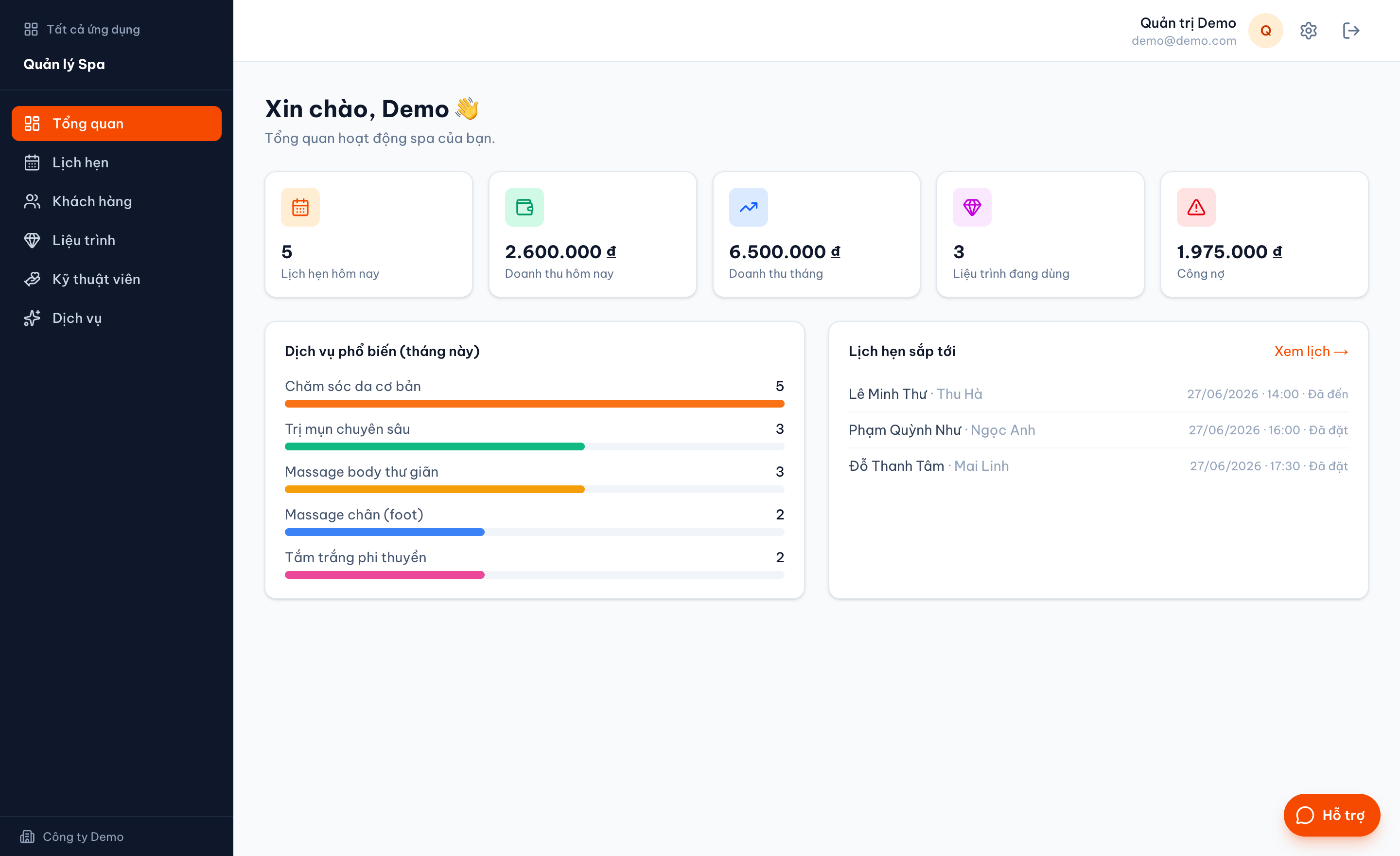Screen dimensions: 1400x856
Task: Click Công ty Demo at the sidebar bottom
Action: tap(72, 837)
